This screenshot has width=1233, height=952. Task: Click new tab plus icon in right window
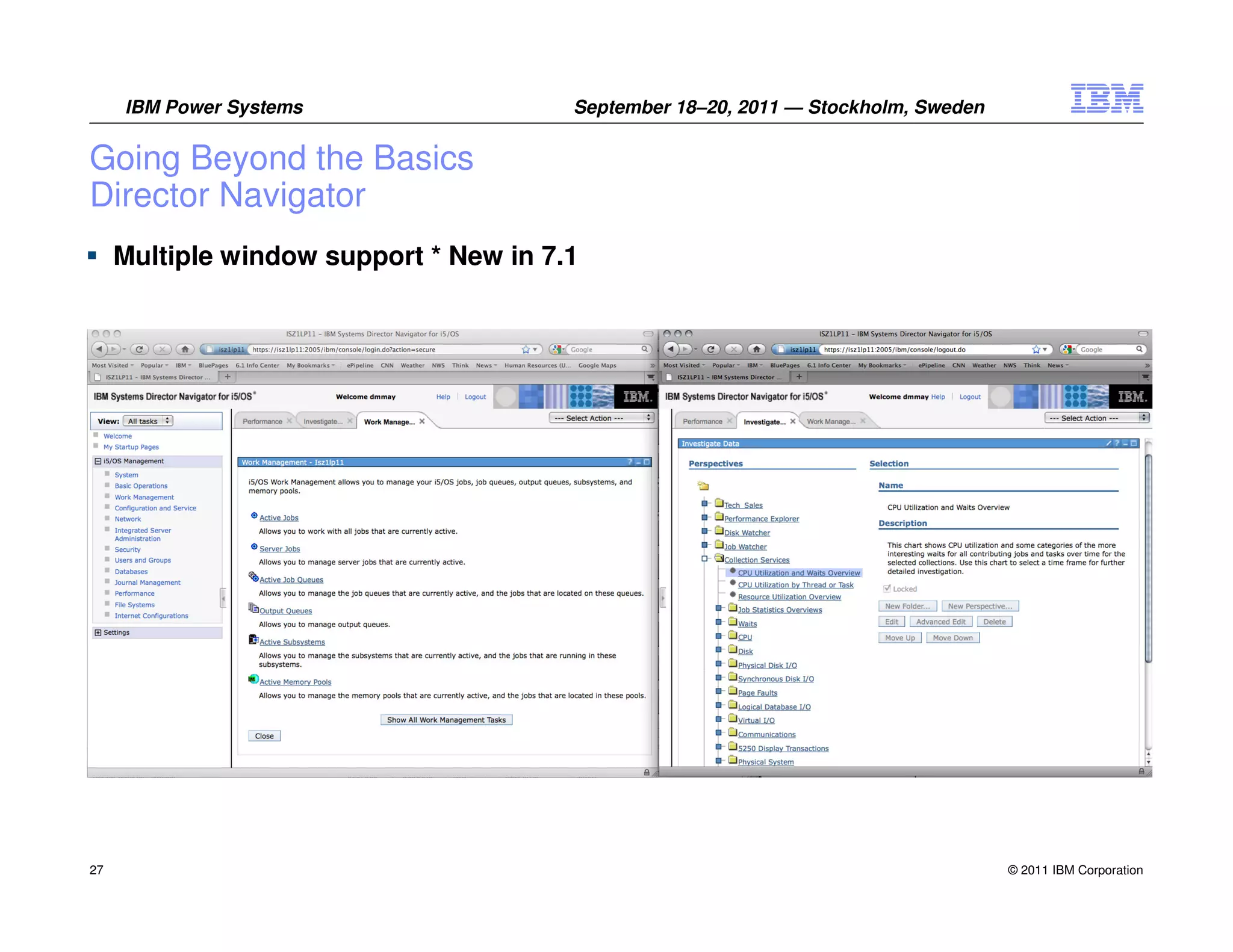[x=799, y=377]
